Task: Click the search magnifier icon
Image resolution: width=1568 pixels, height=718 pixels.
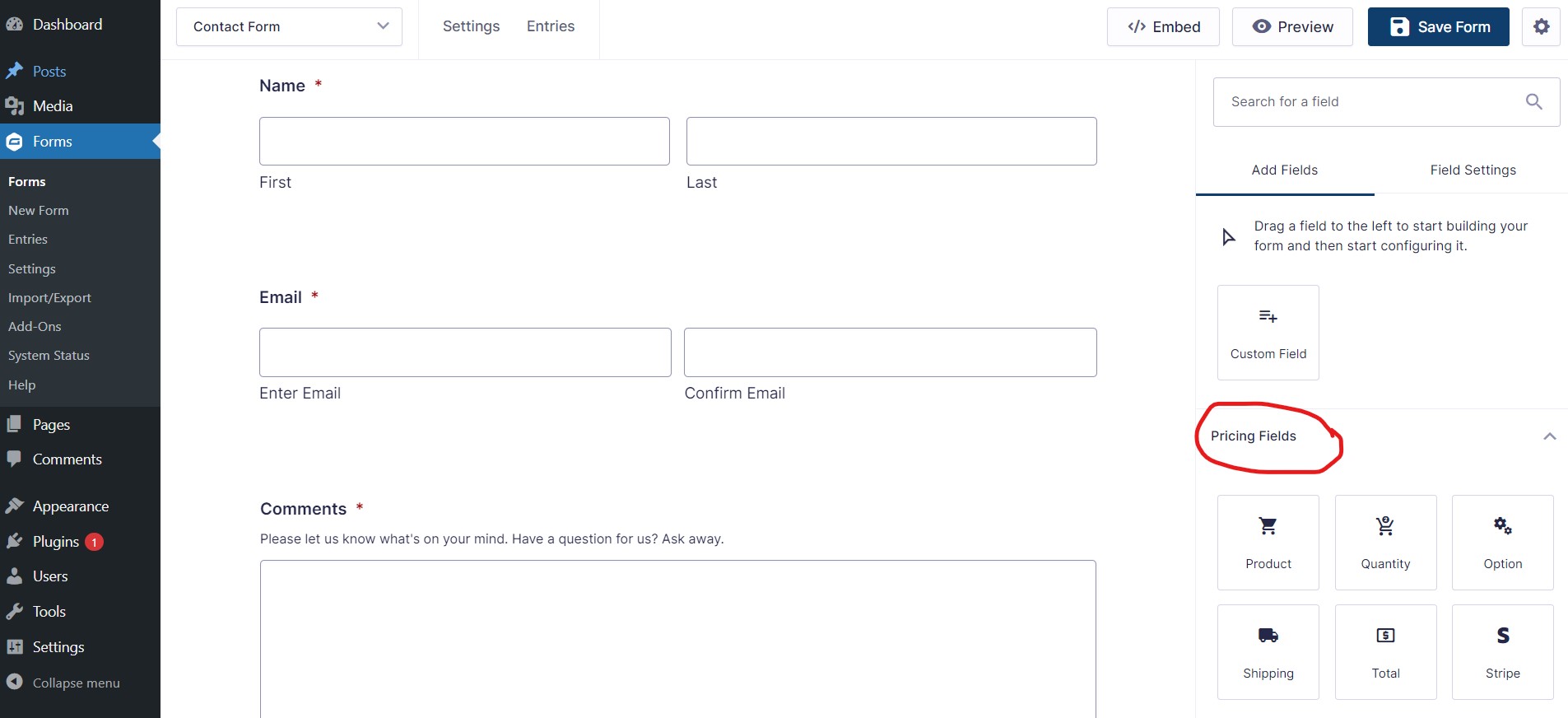Action: (1533, 101)
